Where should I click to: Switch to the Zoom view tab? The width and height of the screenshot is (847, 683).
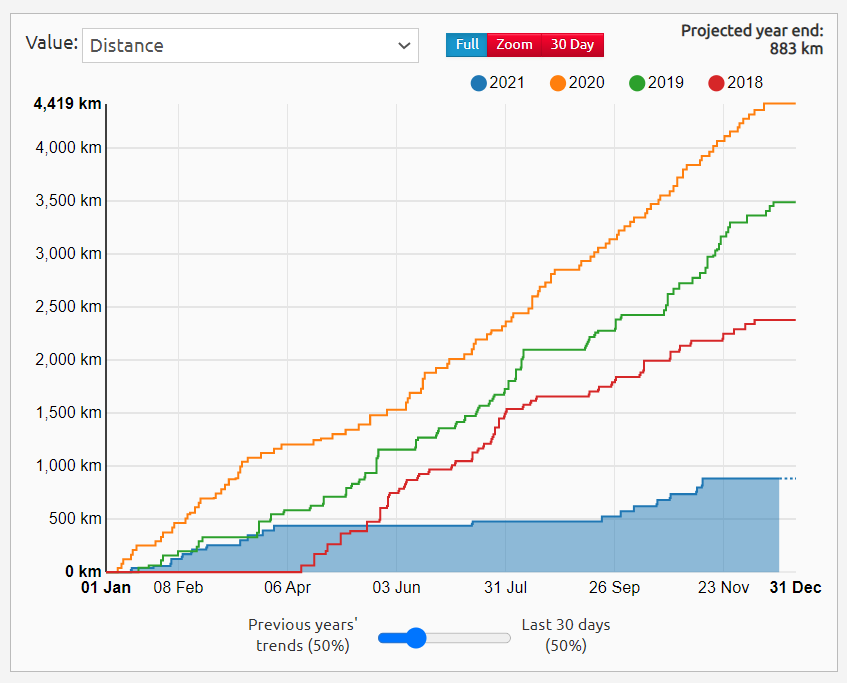point(514,45)
